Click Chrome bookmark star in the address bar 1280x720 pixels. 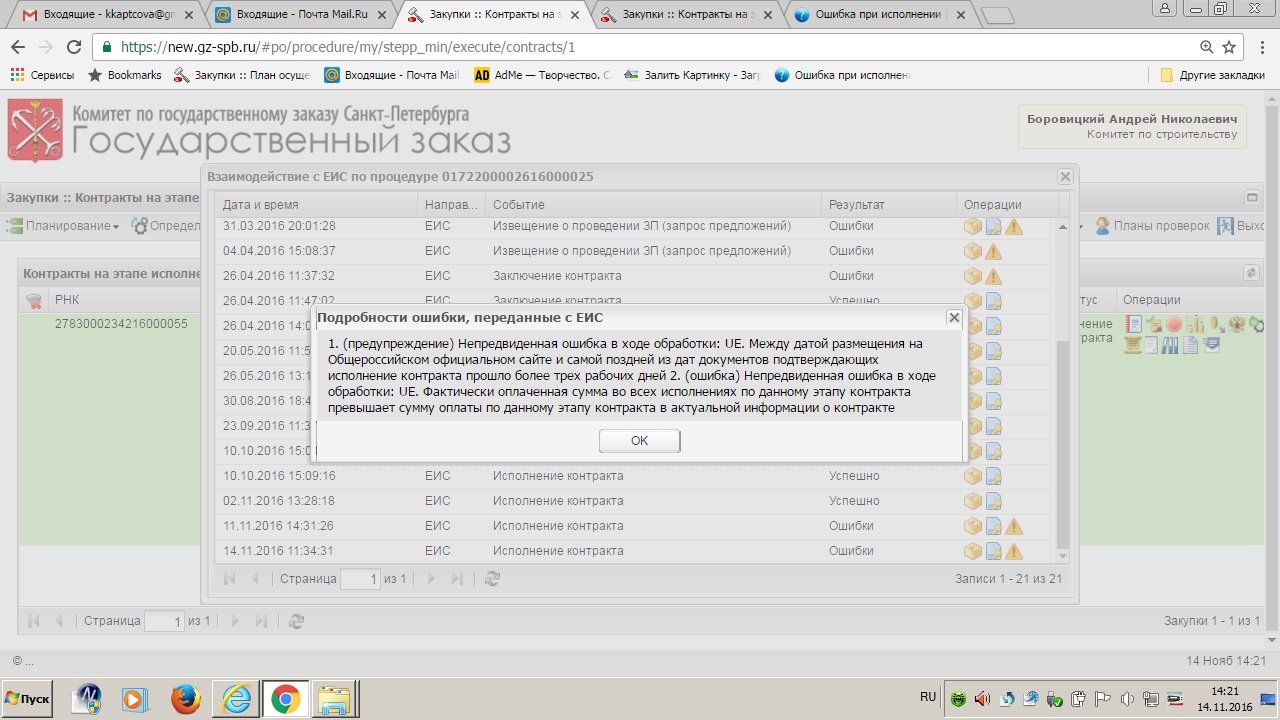point(1229,47)
